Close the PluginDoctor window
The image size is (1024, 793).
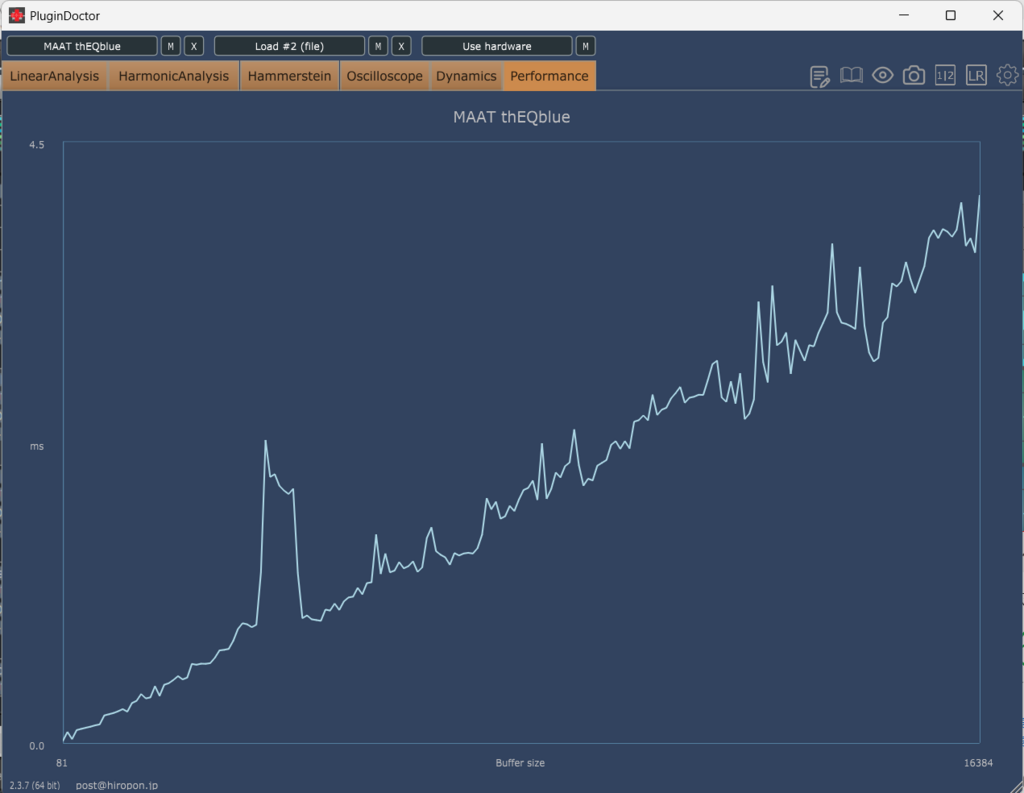(x=998, y=15)
